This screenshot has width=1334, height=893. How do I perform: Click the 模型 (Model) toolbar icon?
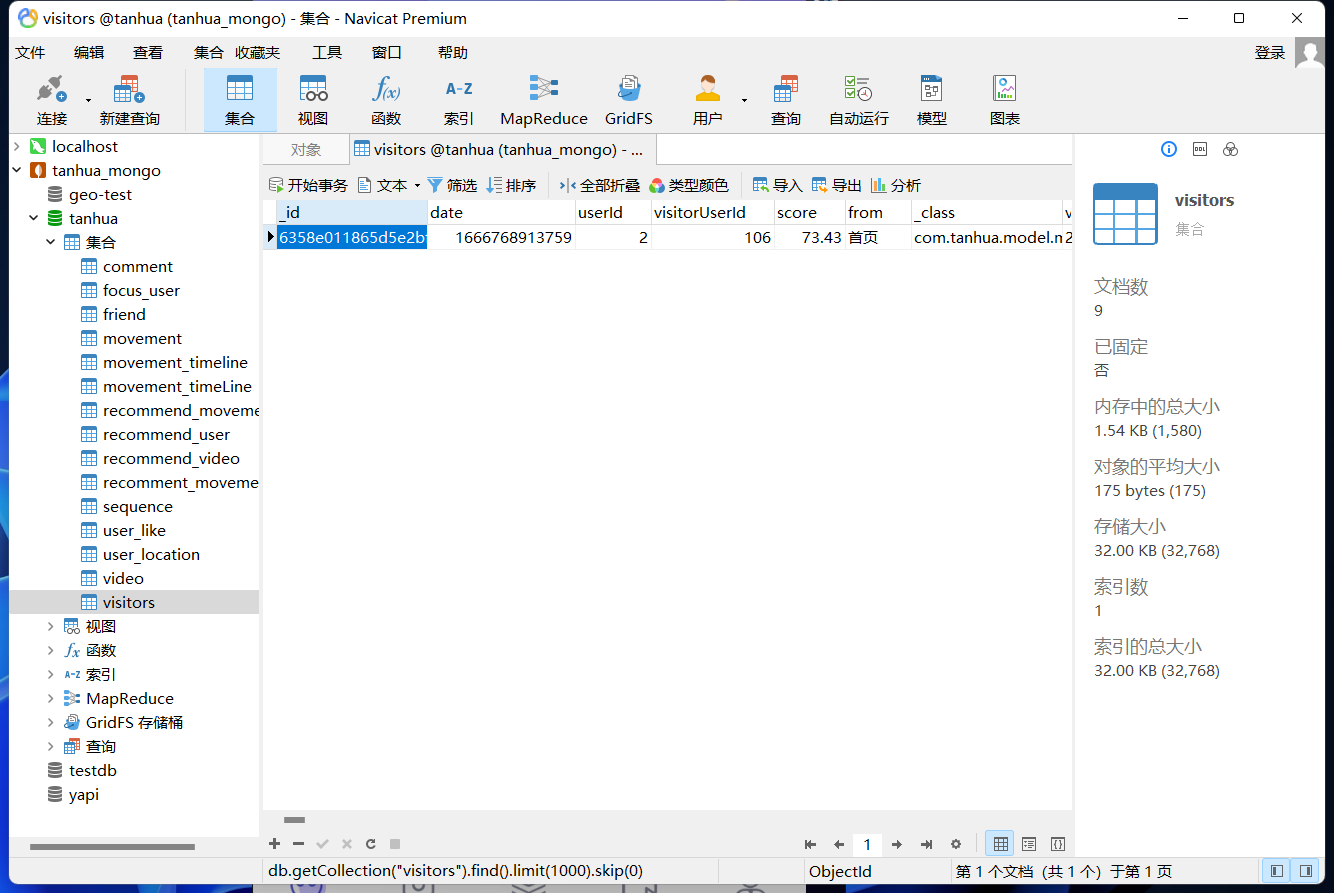pos(932,100)
